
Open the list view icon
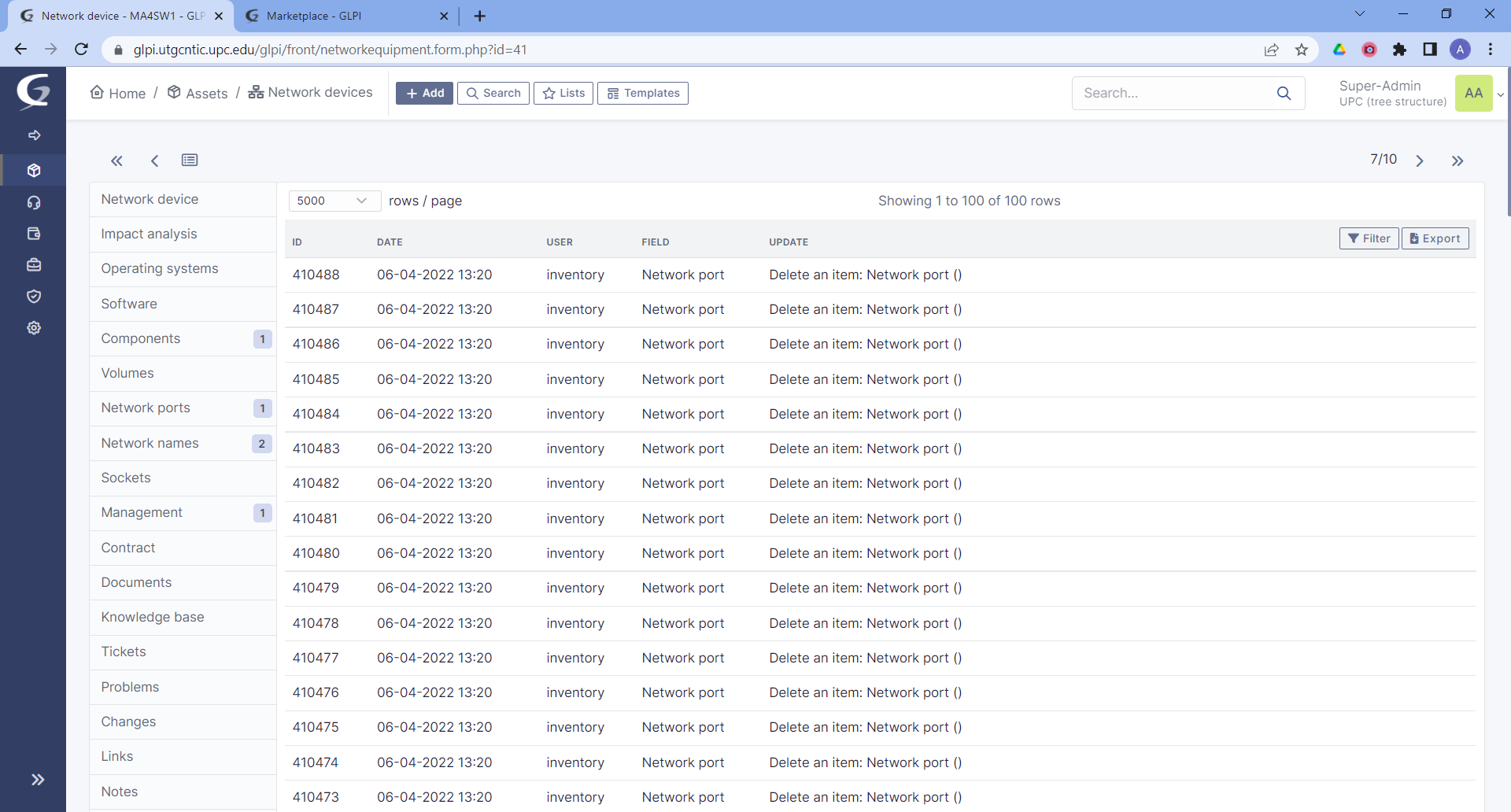pos(190,161)
